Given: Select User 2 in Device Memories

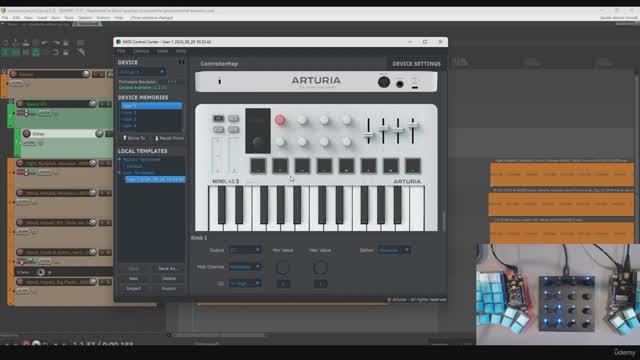Looking at the screenshot, I should (x=151, y=112).
